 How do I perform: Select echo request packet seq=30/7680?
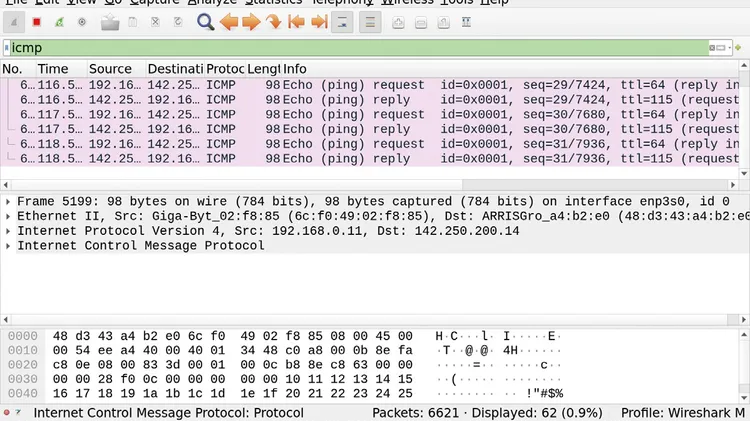[370, 114]
